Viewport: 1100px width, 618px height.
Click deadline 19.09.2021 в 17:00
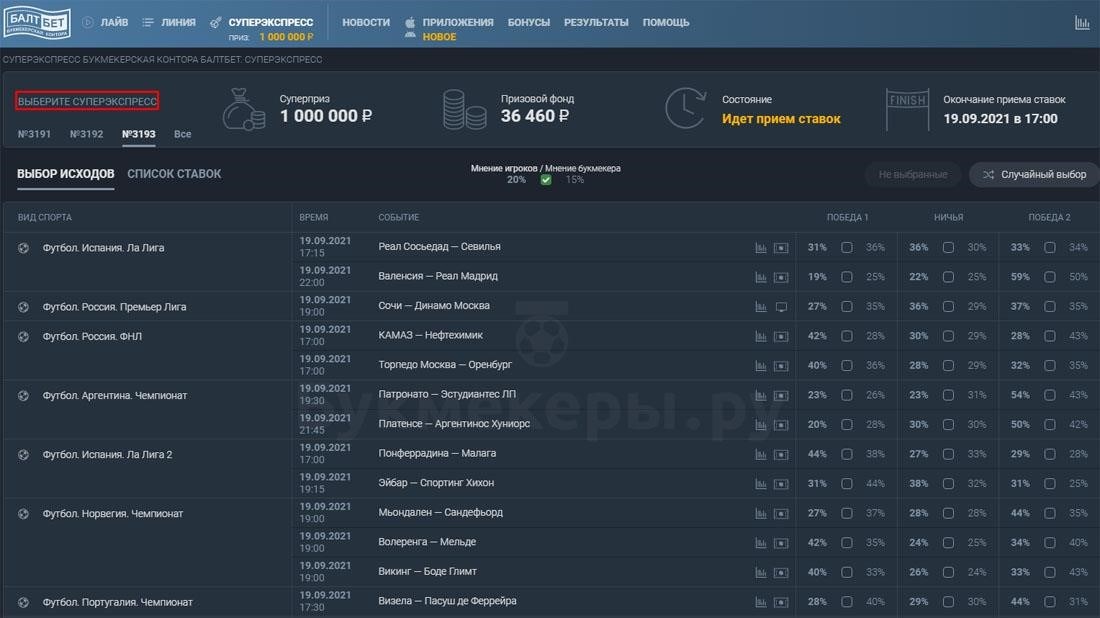1000,119
